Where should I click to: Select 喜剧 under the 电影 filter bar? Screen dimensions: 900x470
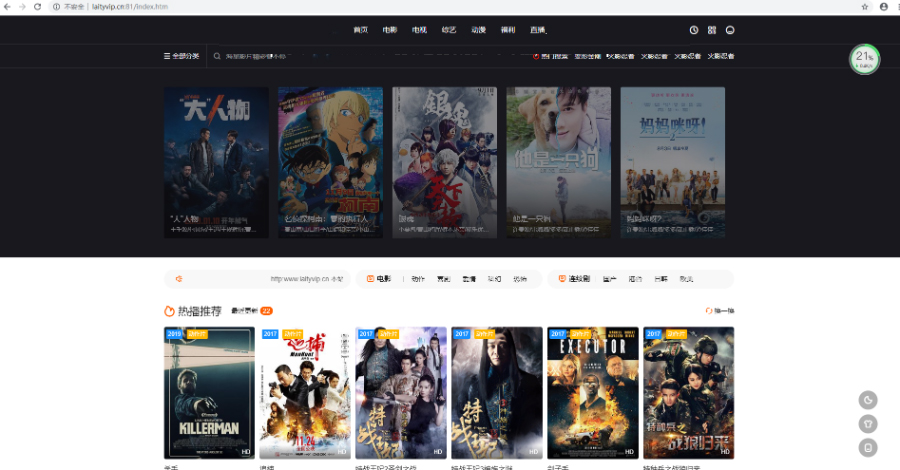[x=444, y=279]
